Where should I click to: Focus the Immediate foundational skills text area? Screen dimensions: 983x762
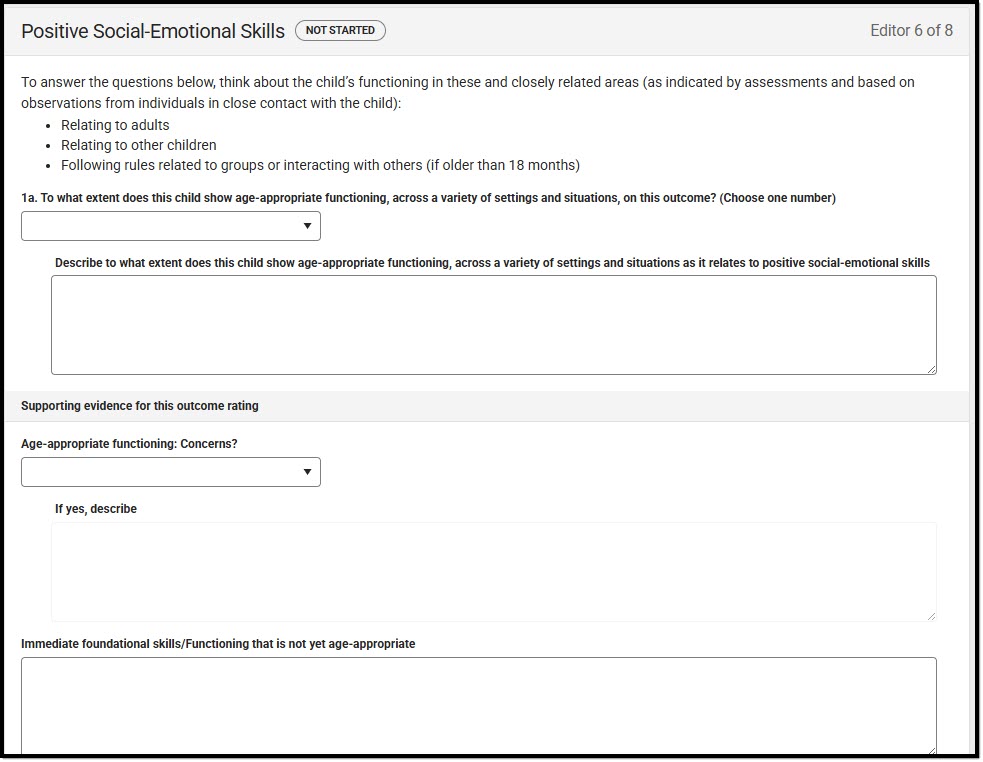tap(478, 703)
